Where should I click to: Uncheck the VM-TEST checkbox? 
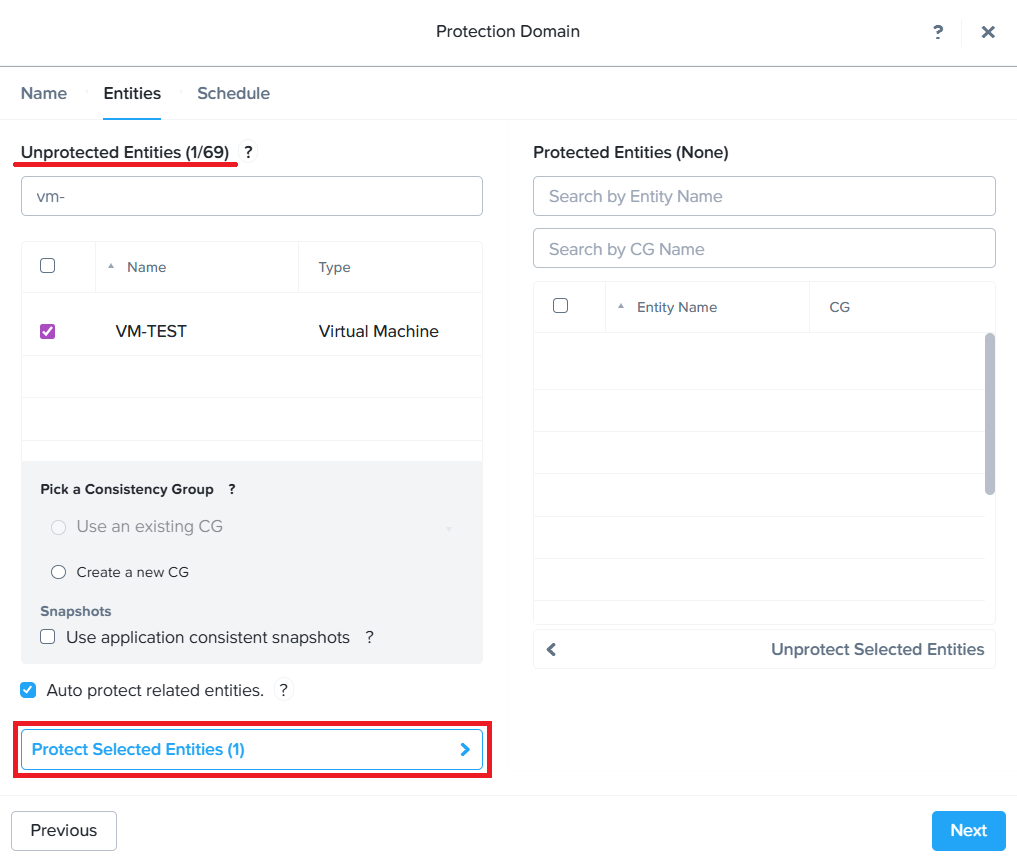(x=48, y=331)
